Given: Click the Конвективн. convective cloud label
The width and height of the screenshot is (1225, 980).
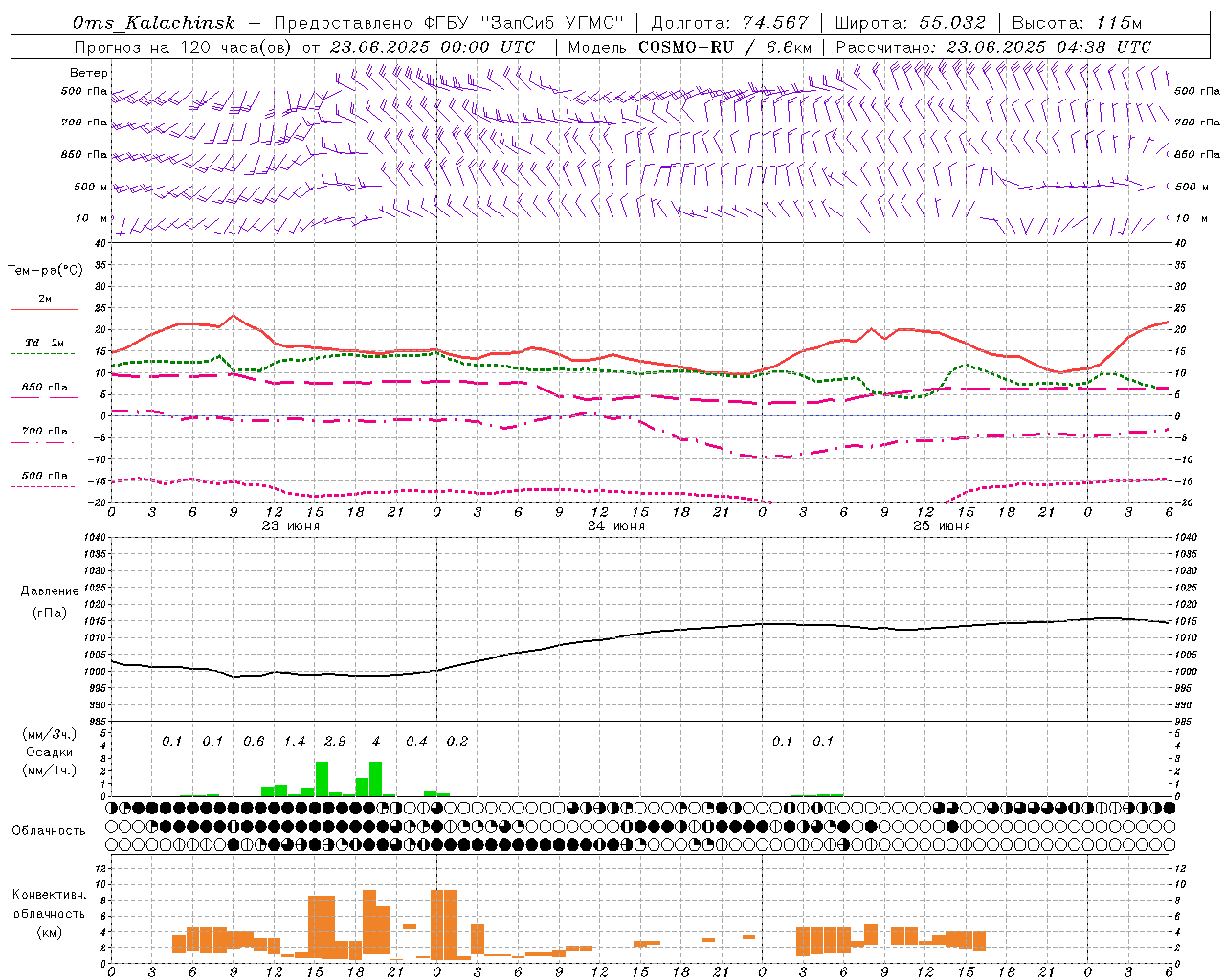Looking at the screenshot, I should click(x=50, y=895).
